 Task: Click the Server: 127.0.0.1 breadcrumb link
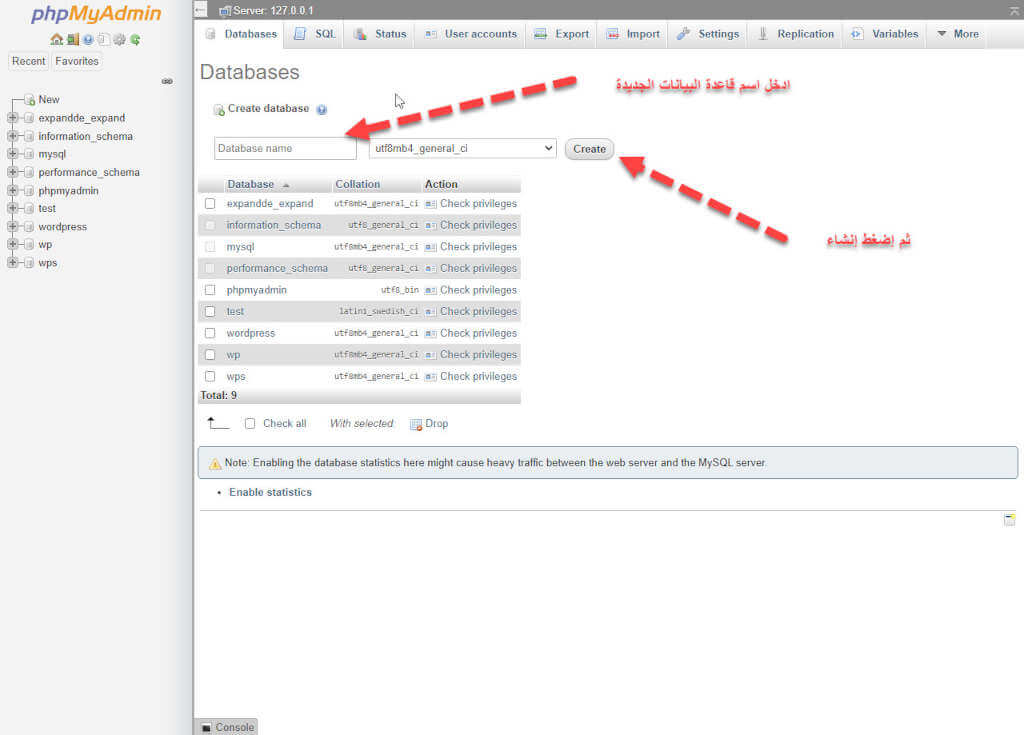click(x=273, y=10)
